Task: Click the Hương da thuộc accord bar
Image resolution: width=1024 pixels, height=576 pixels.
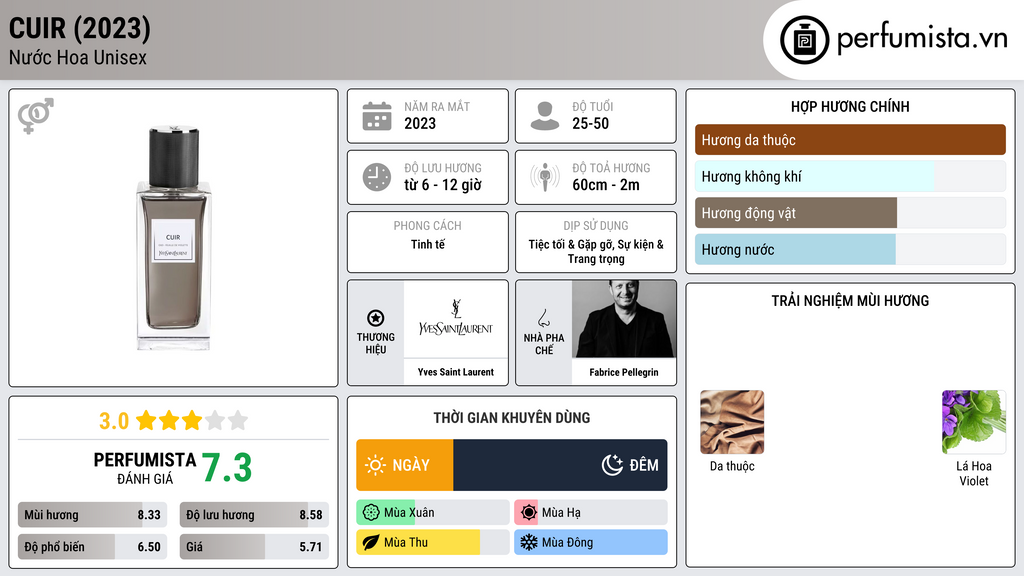Action: [850, 140]
